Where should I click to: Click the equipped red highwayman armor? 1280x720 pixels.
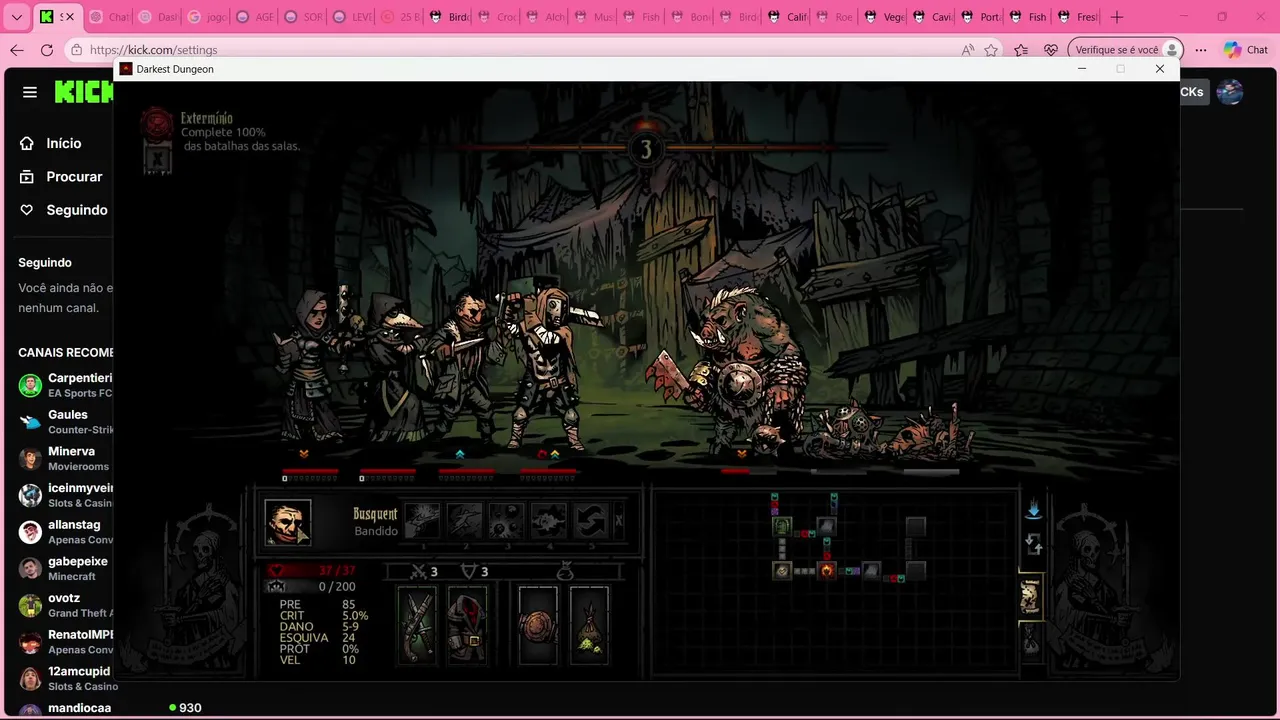467,625
